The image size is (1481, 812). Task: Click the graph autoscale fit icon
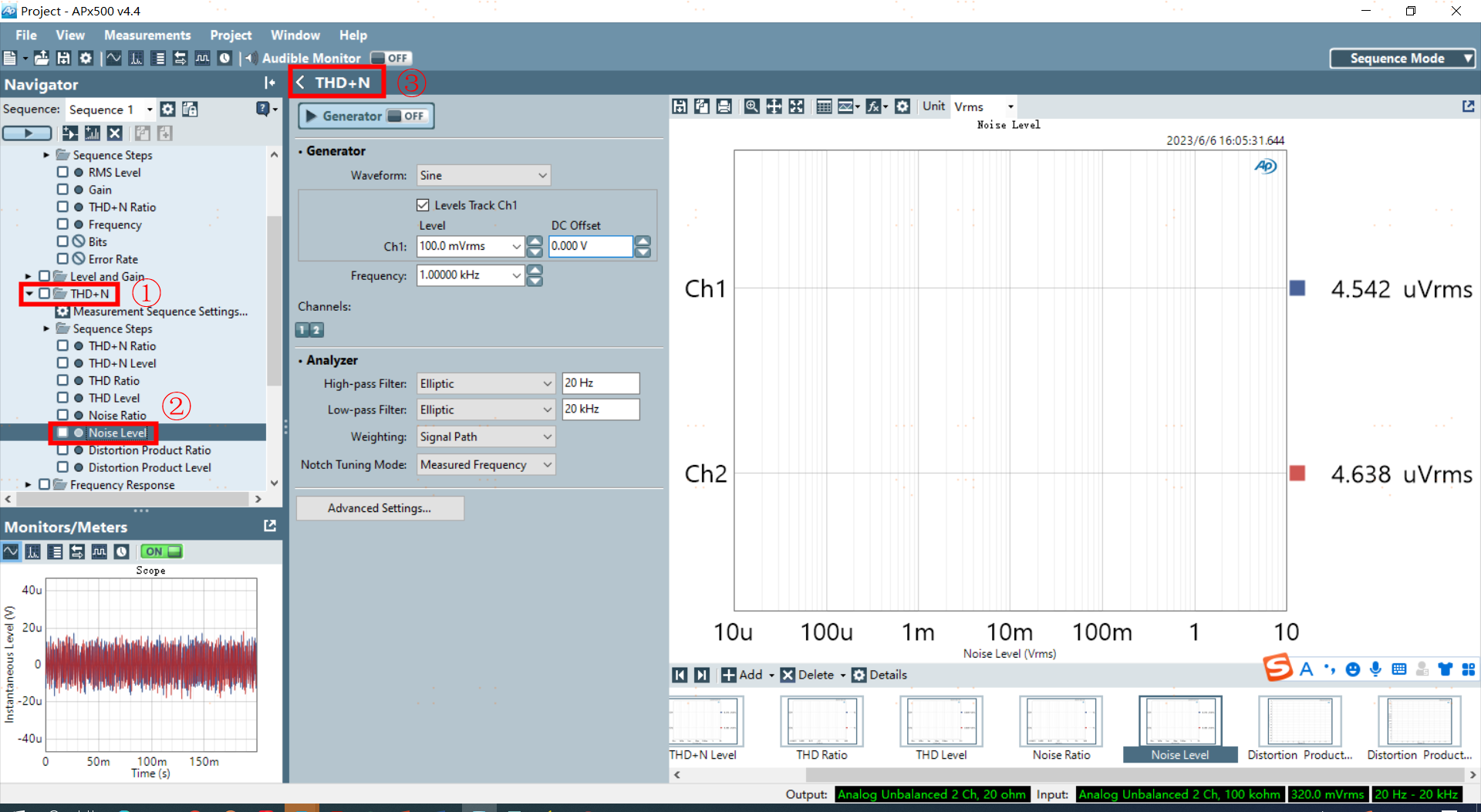click(x=797, y=106)
